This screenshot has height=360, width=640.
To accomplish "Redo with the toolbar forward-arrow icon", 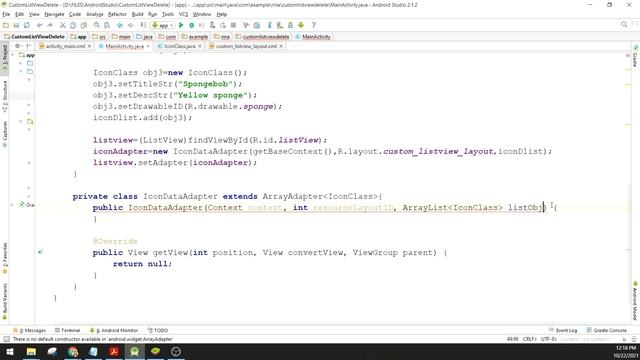I will 50,25.
